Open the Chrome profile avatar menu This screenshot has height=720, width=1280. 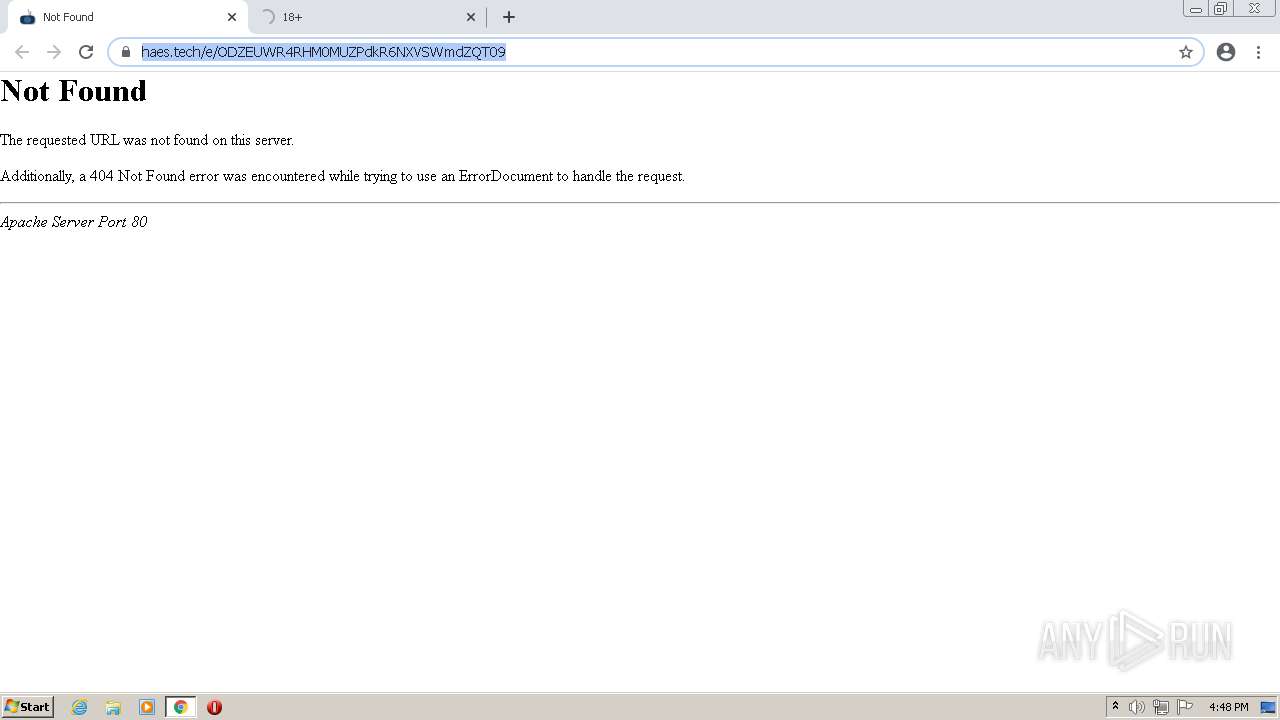click(1226, 52)
